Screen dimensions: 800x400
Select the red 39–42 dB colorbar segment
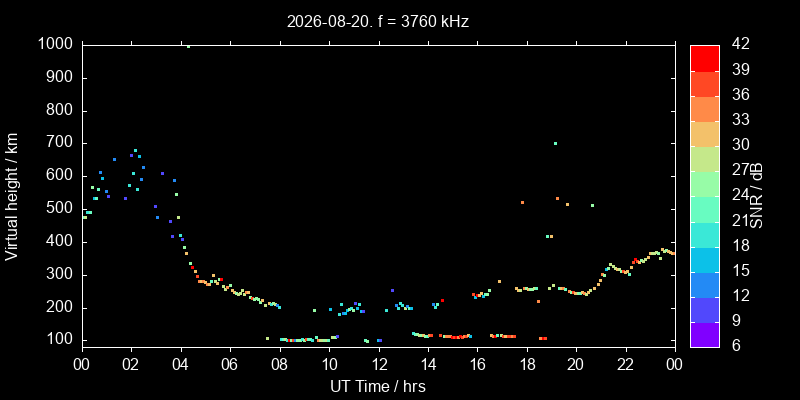(x=705, y=58)
